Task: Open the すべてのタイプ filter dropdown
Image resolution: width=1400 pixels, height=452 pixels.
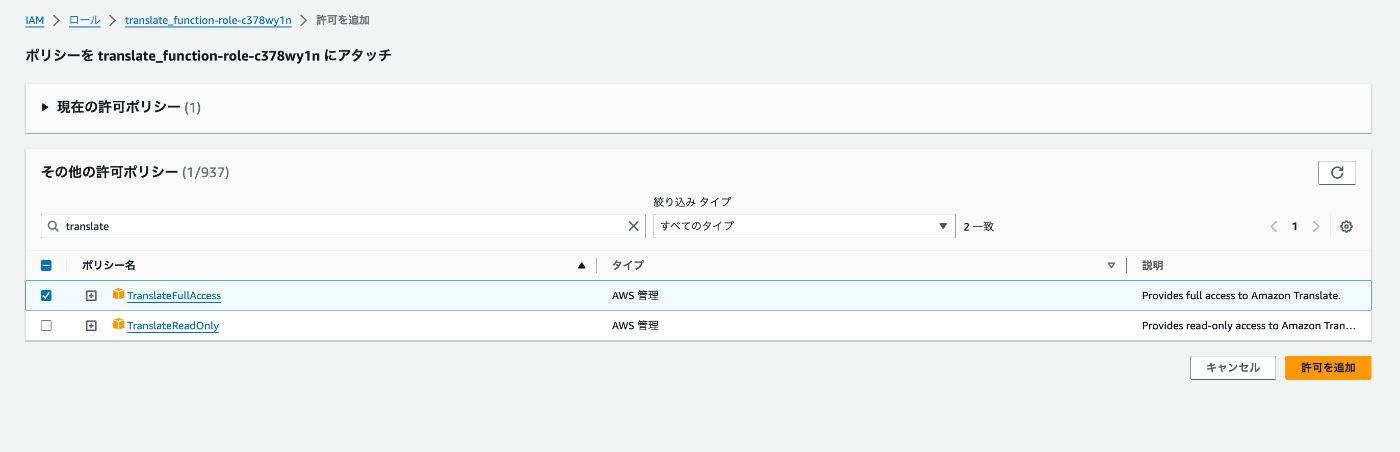Action: 804,226
